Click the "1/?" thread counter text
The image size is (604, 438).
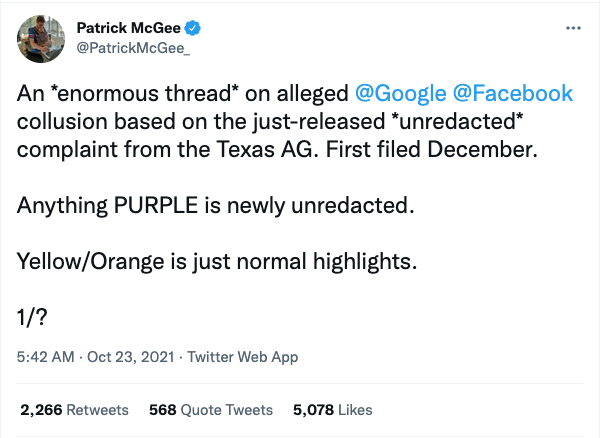36,316
